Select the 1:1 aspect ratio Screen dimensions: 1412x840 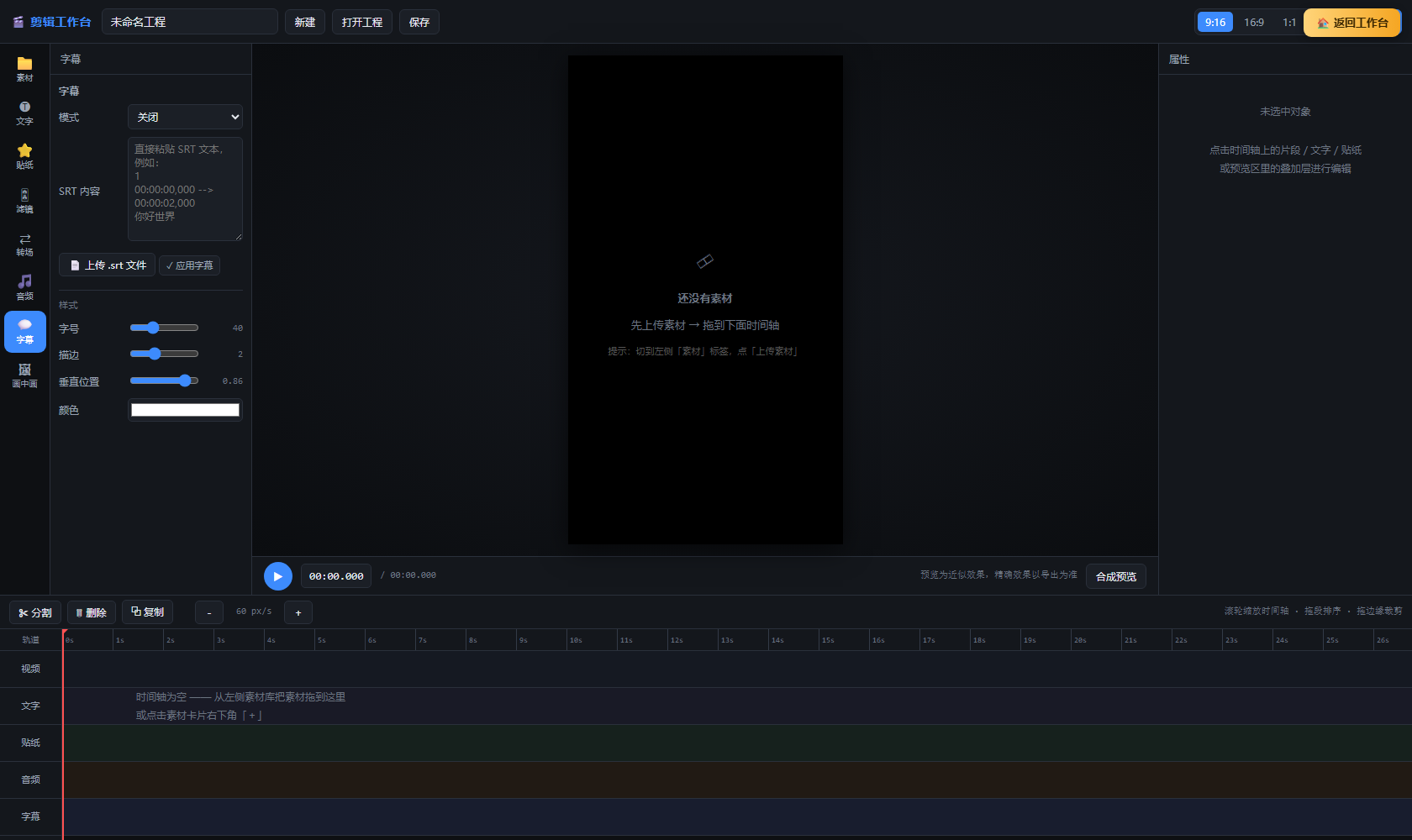(1288, 22)
